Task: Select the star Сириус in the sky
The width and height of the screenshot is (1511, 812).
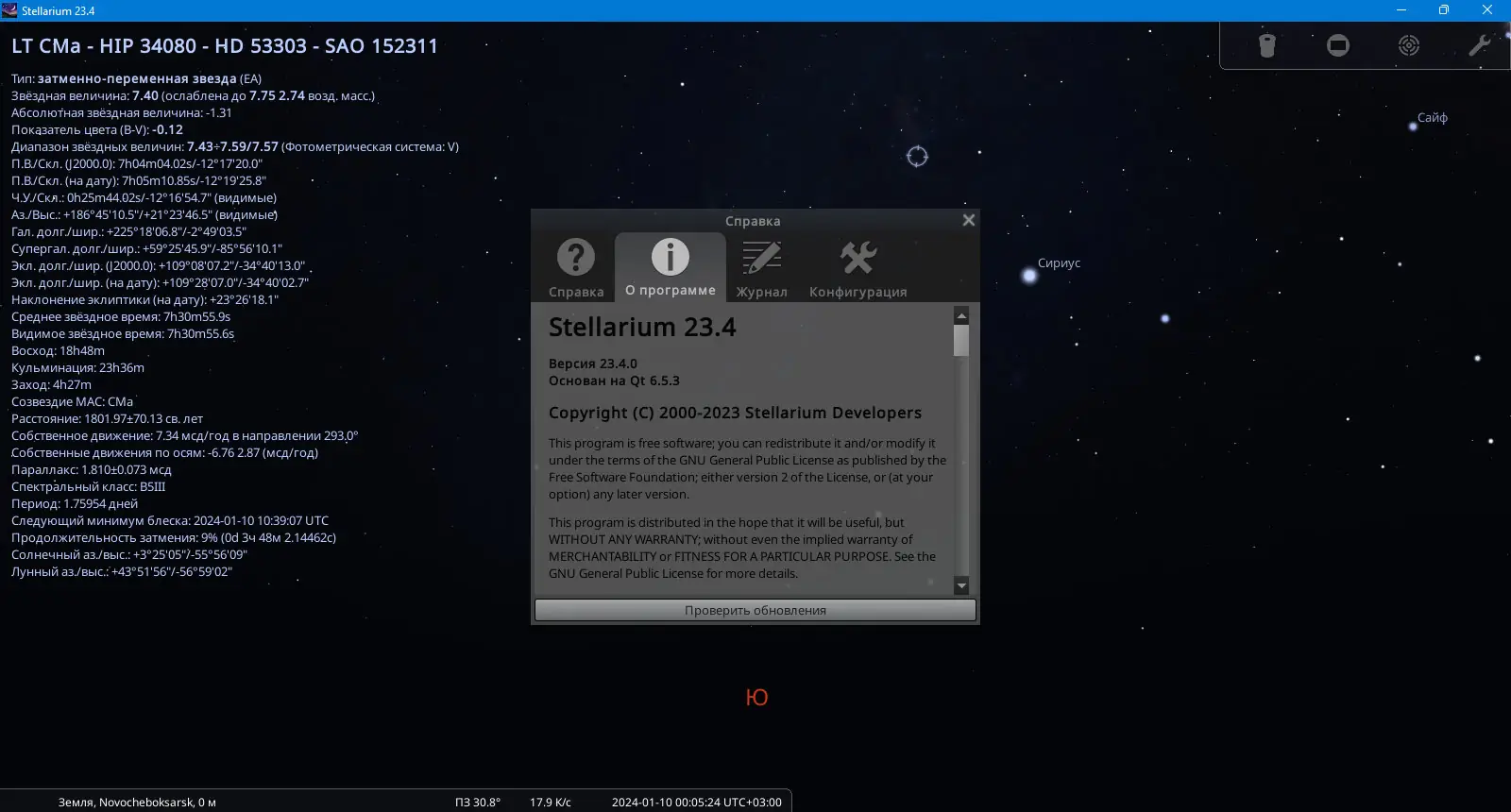Action: click(x=1029, y=276)
